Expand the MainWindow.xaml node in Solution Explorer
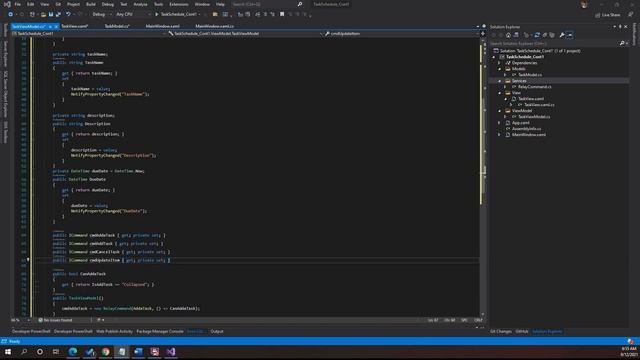Screen dimensions: 640x360 point(499,134)
